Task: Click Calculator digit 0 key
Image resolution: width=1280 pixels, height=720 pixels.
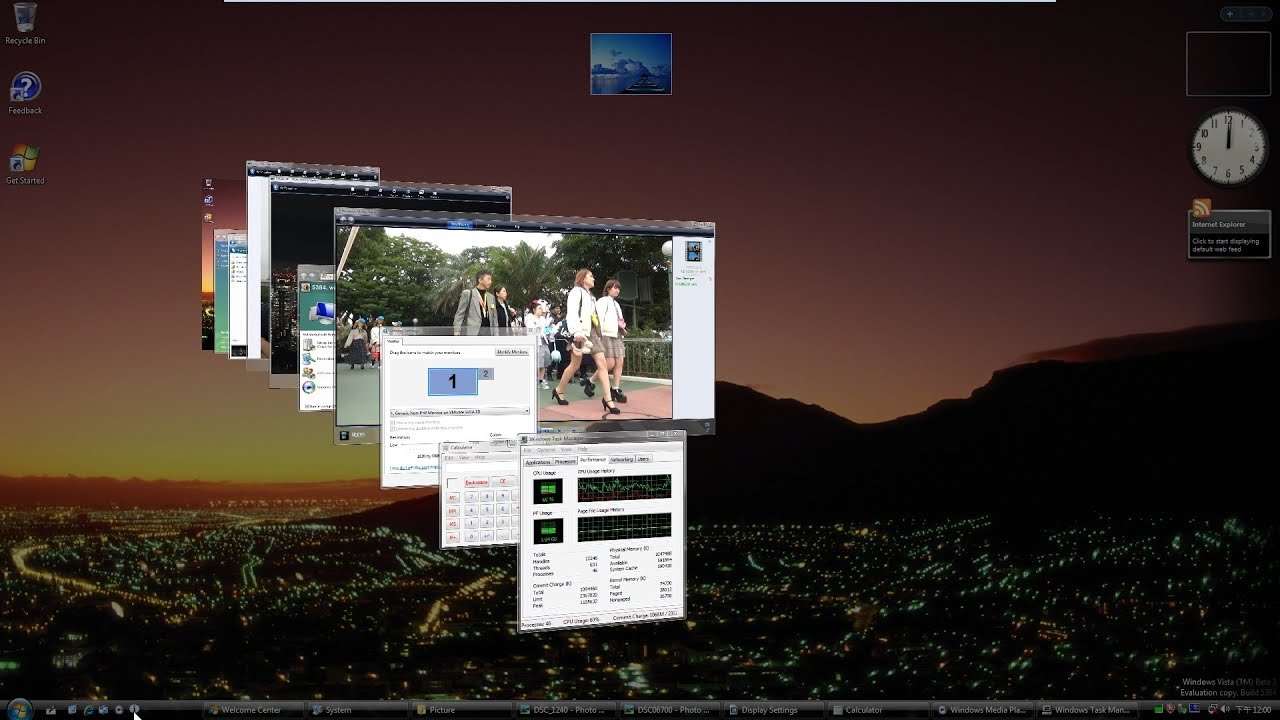Action: click(471, 536)
